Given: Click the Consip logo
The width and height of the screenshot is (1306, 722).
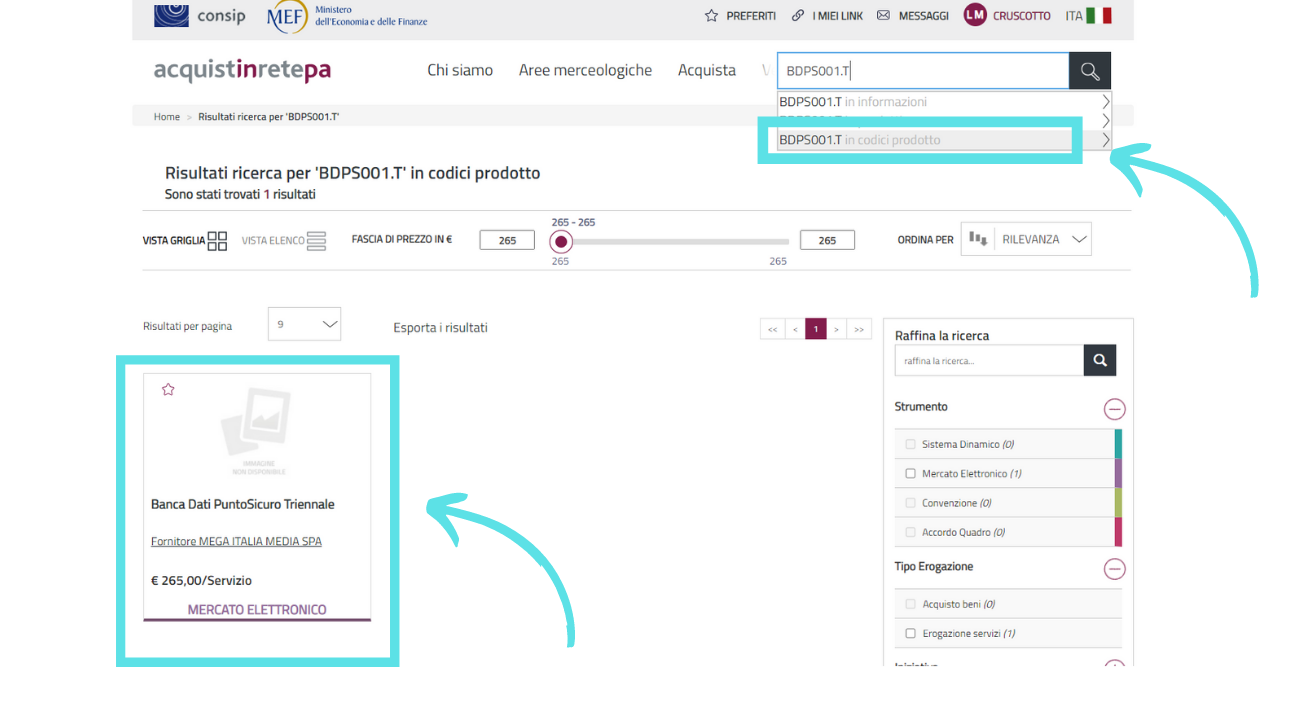Looking at the screenshot, I should point(199,16).
